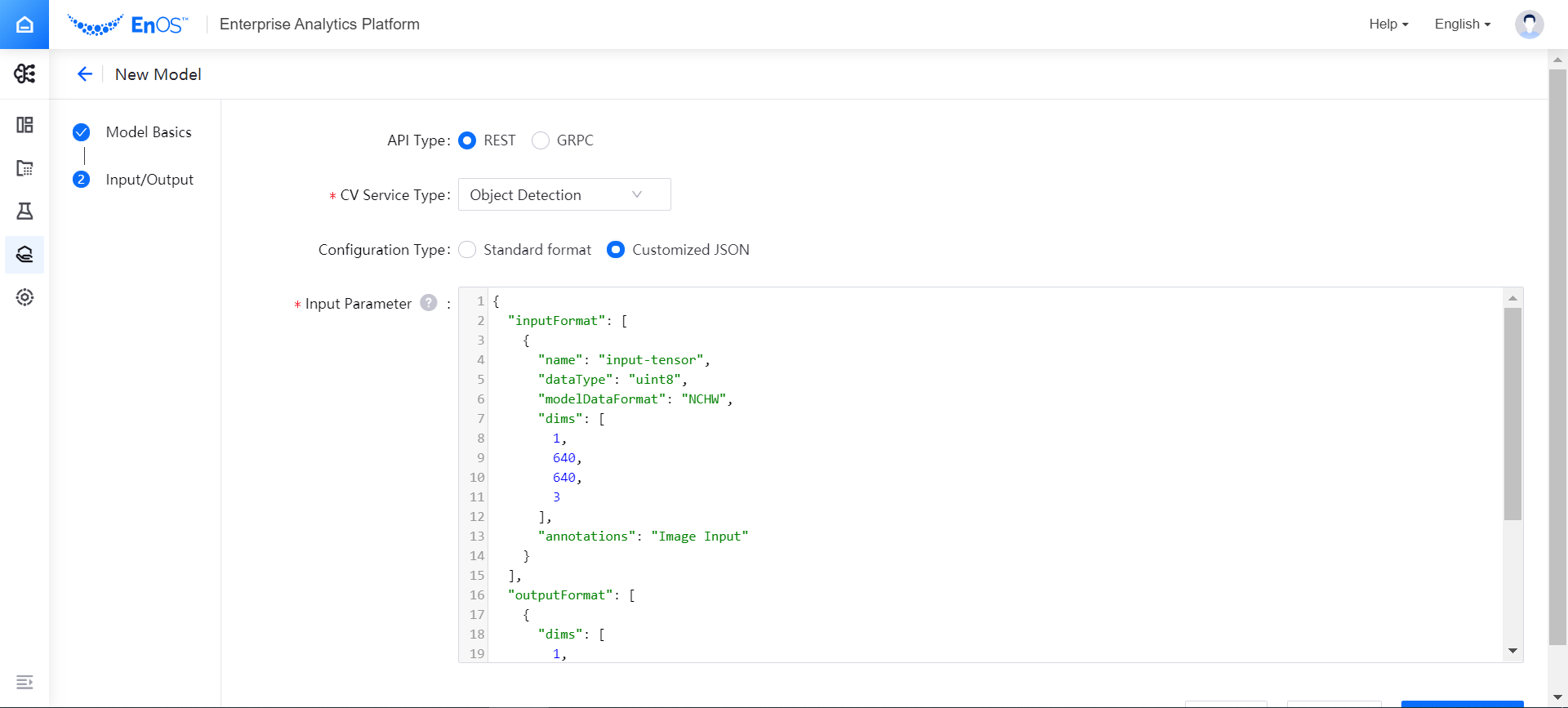Click the page scrollbar thumb
Screen dimensions: 1568x708
click(x=1557, y=358)
